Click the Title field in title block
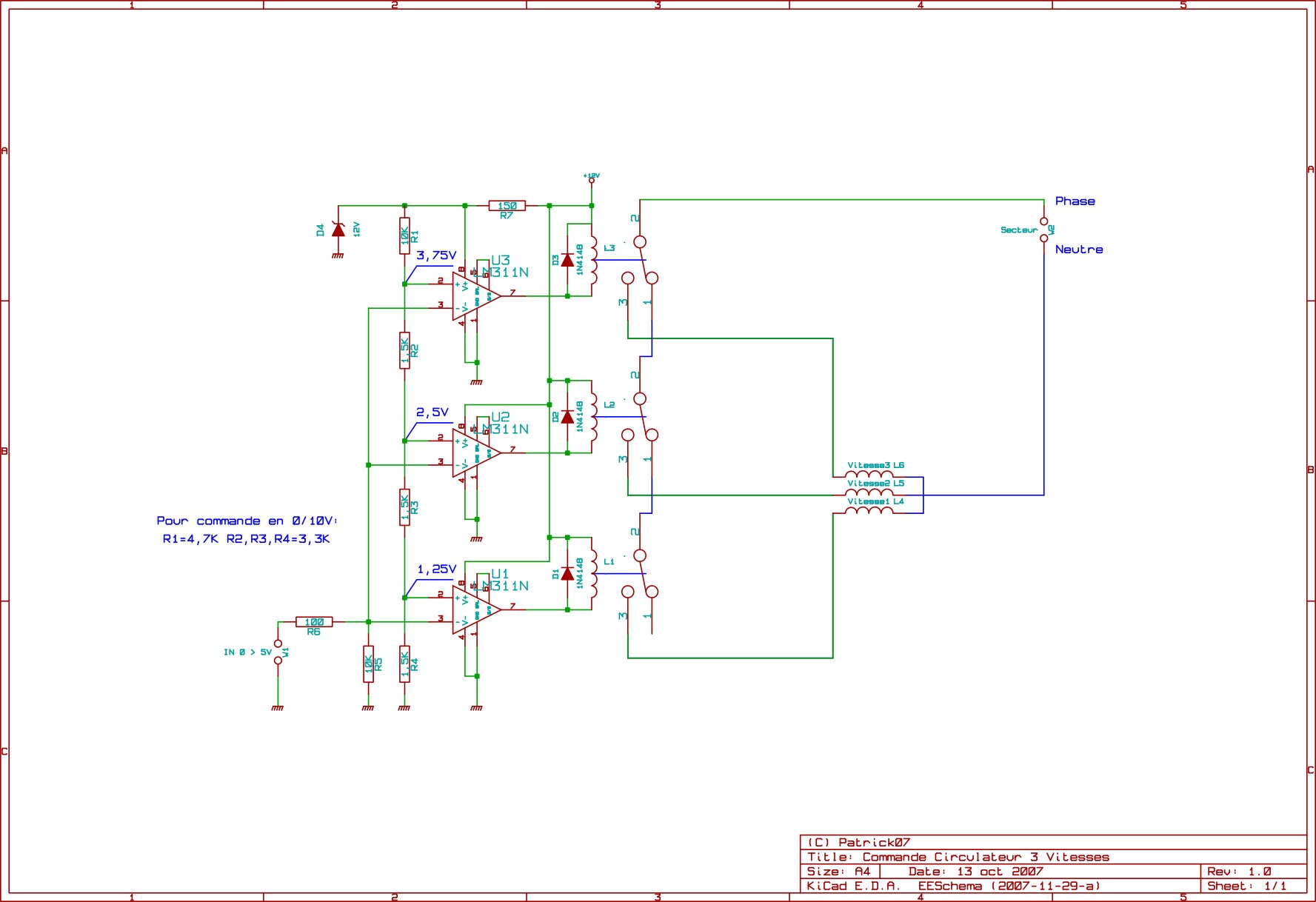Viewport: 1316px width, 902px height. click(x=958, y=858)
